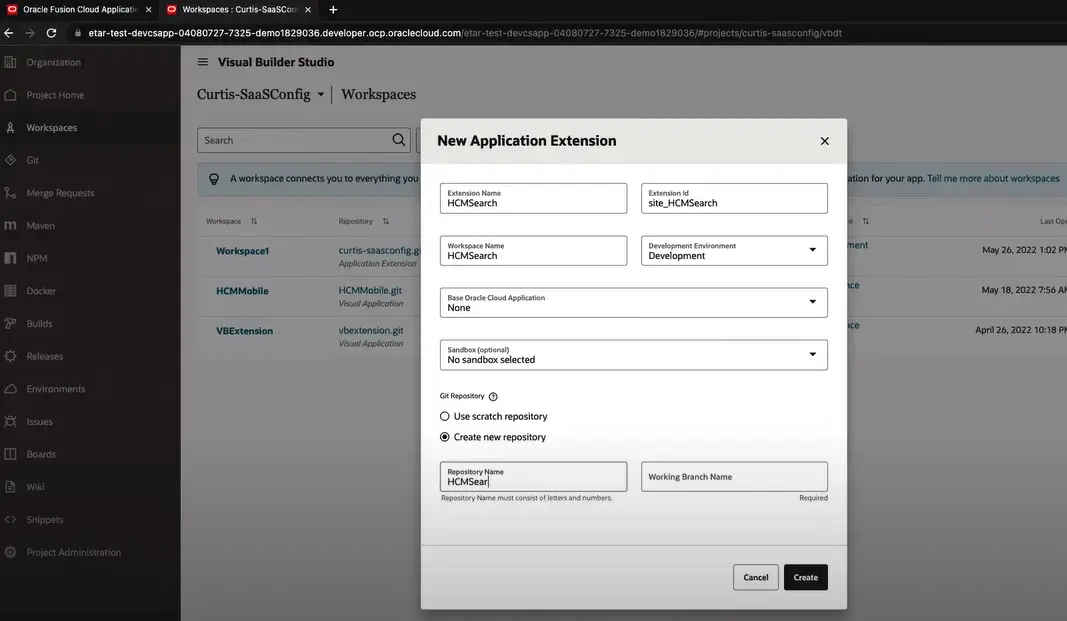
Task: Click the Project Home house icon
Action: pos(10,95)
